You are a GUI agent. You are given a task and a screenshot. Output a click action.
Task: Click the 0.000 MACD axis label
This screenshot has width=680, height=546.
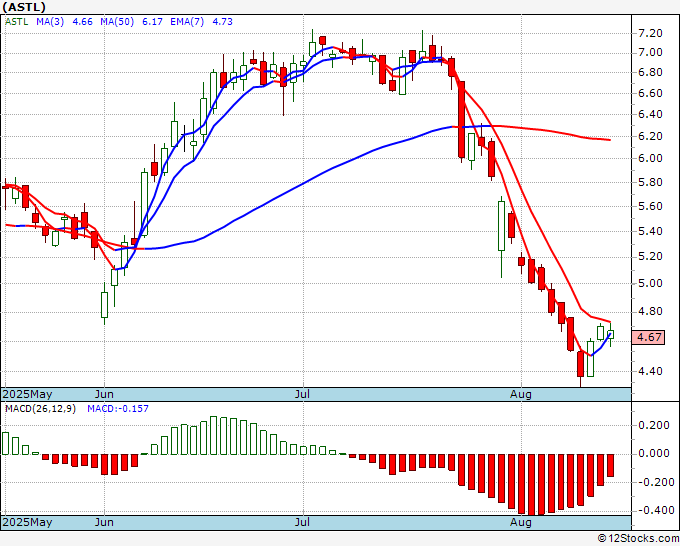pos(654,454)
